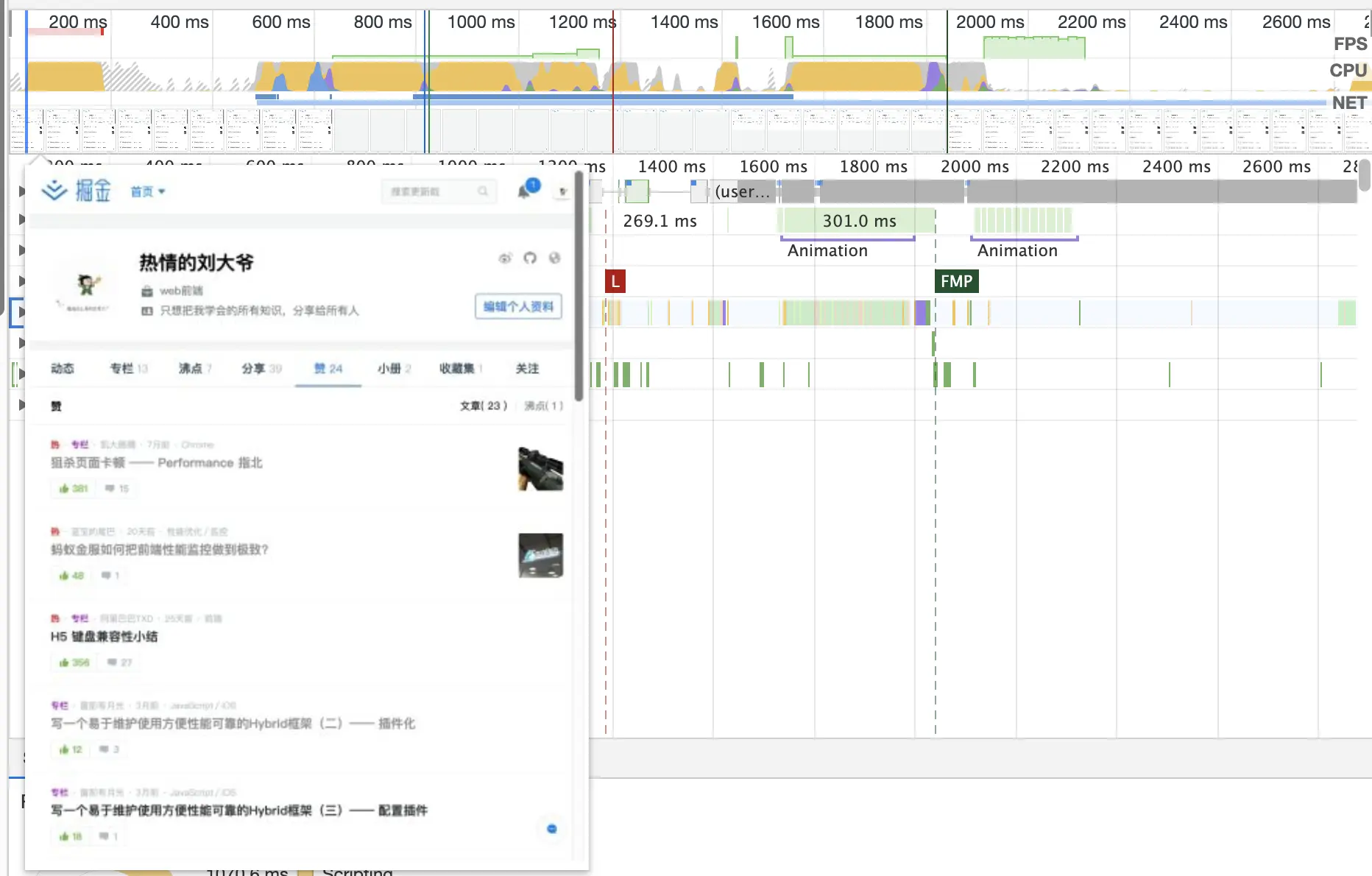
Task: Switch to the 沸点 7 tab
Action: coord(195,369)
